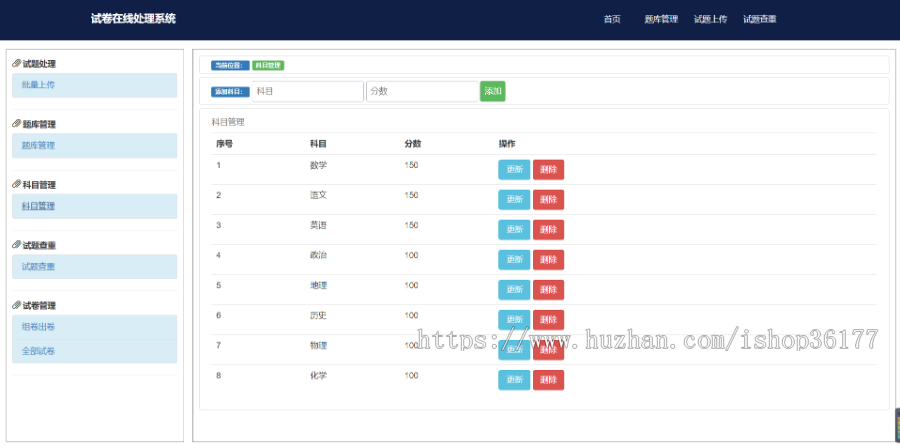Click 更新 for the 历史 row
The height and width of the screenshot is (446, 900).
click(x=514, y=320)
